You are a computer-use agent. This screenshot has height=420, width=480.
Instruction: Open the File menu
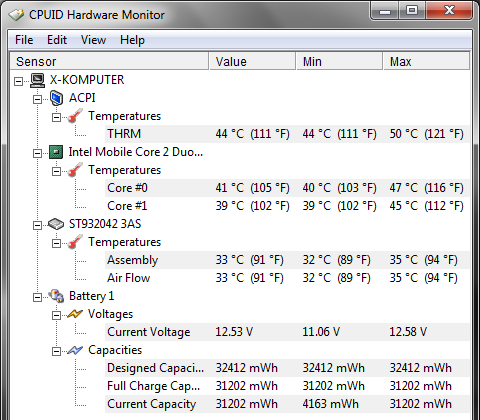click(x=24, y=40)
